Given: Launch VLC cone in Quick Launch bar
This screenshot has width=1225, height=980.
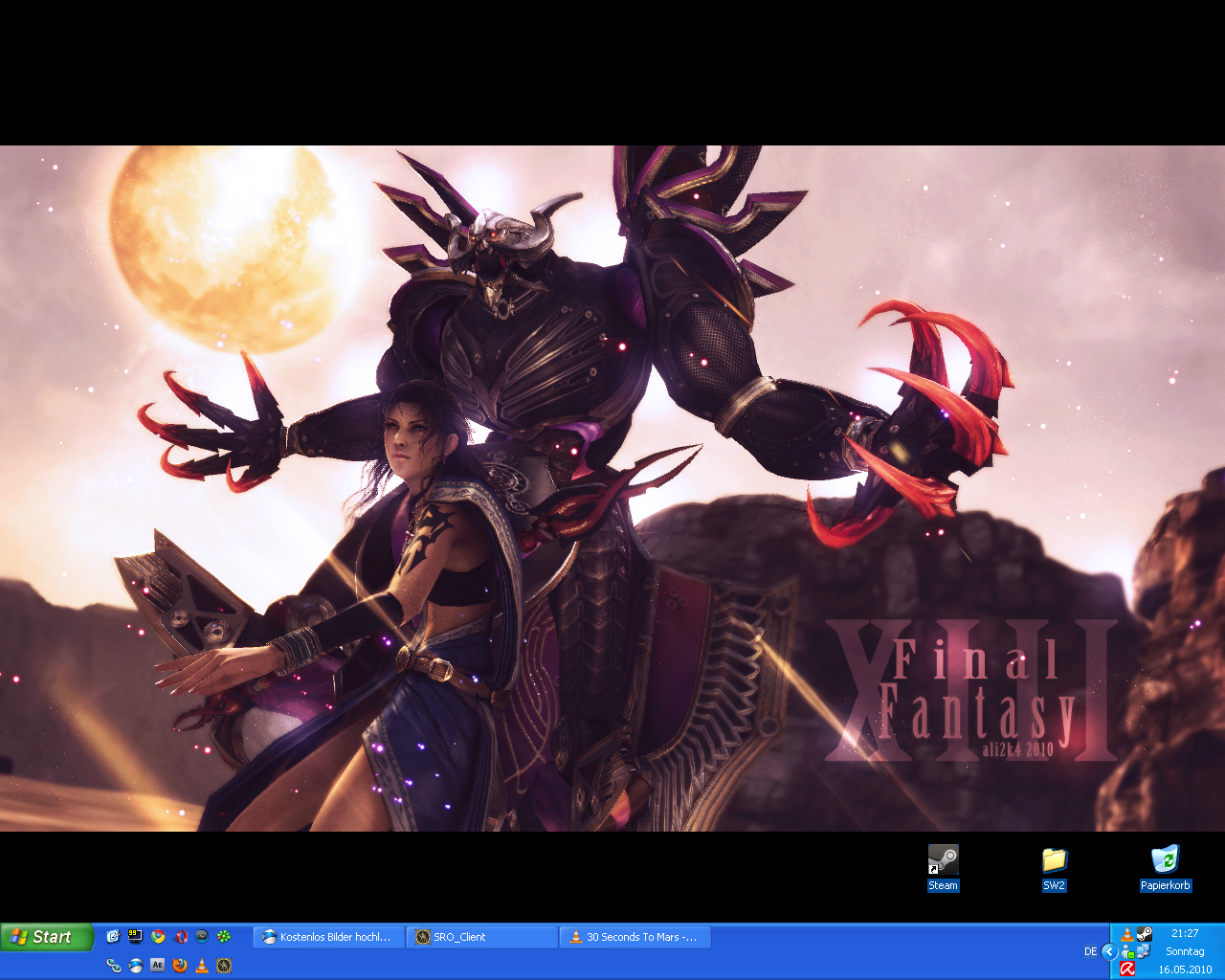Looking at the screenshot, I should [202, 966].
